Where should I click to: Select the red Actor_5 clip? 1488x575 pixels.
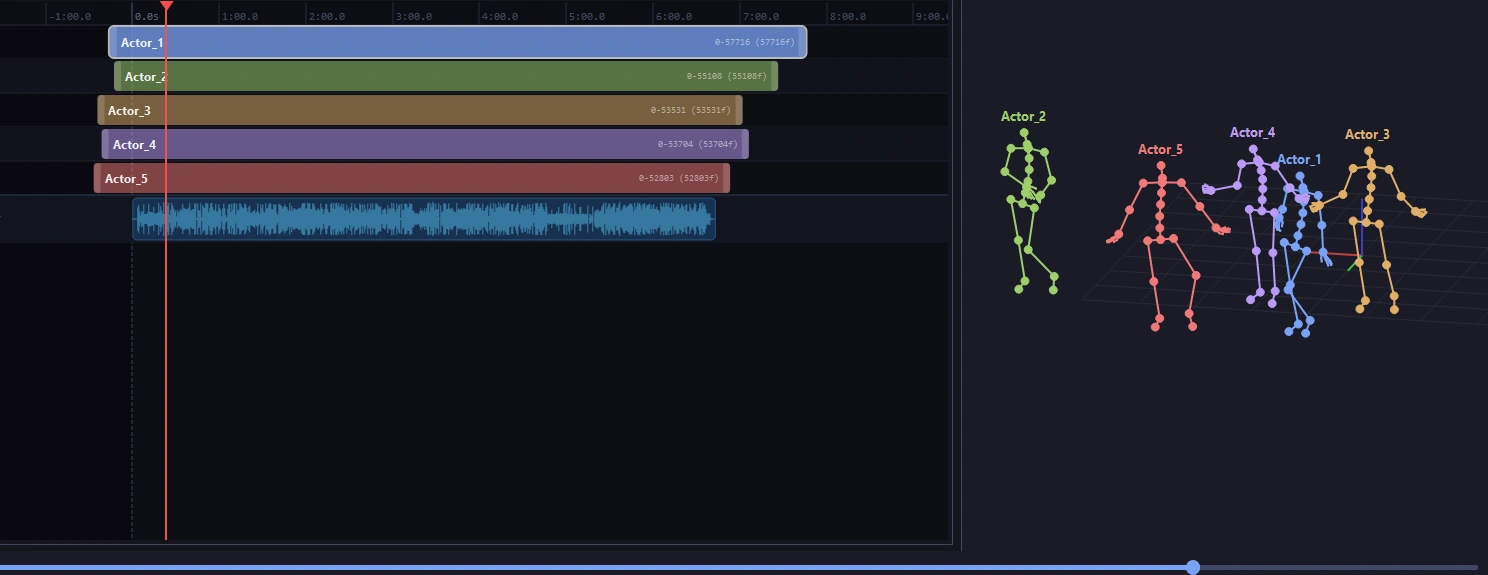[x=412, y=178]
